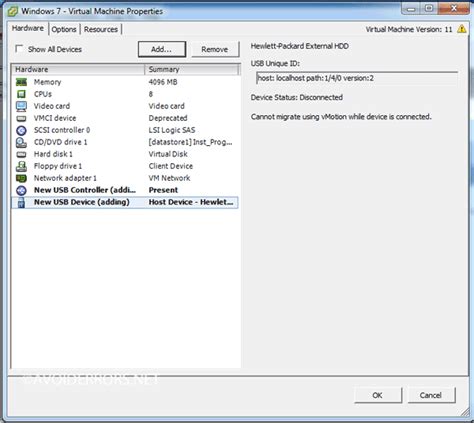Viewport: 474px width, 423px height.
Task: Click the Remove button
Action: click(x=215, y=49)
